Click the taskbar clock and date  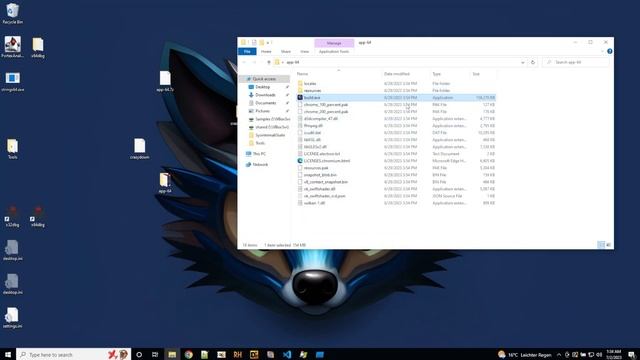pyautogui.click(x=613, y=354)
